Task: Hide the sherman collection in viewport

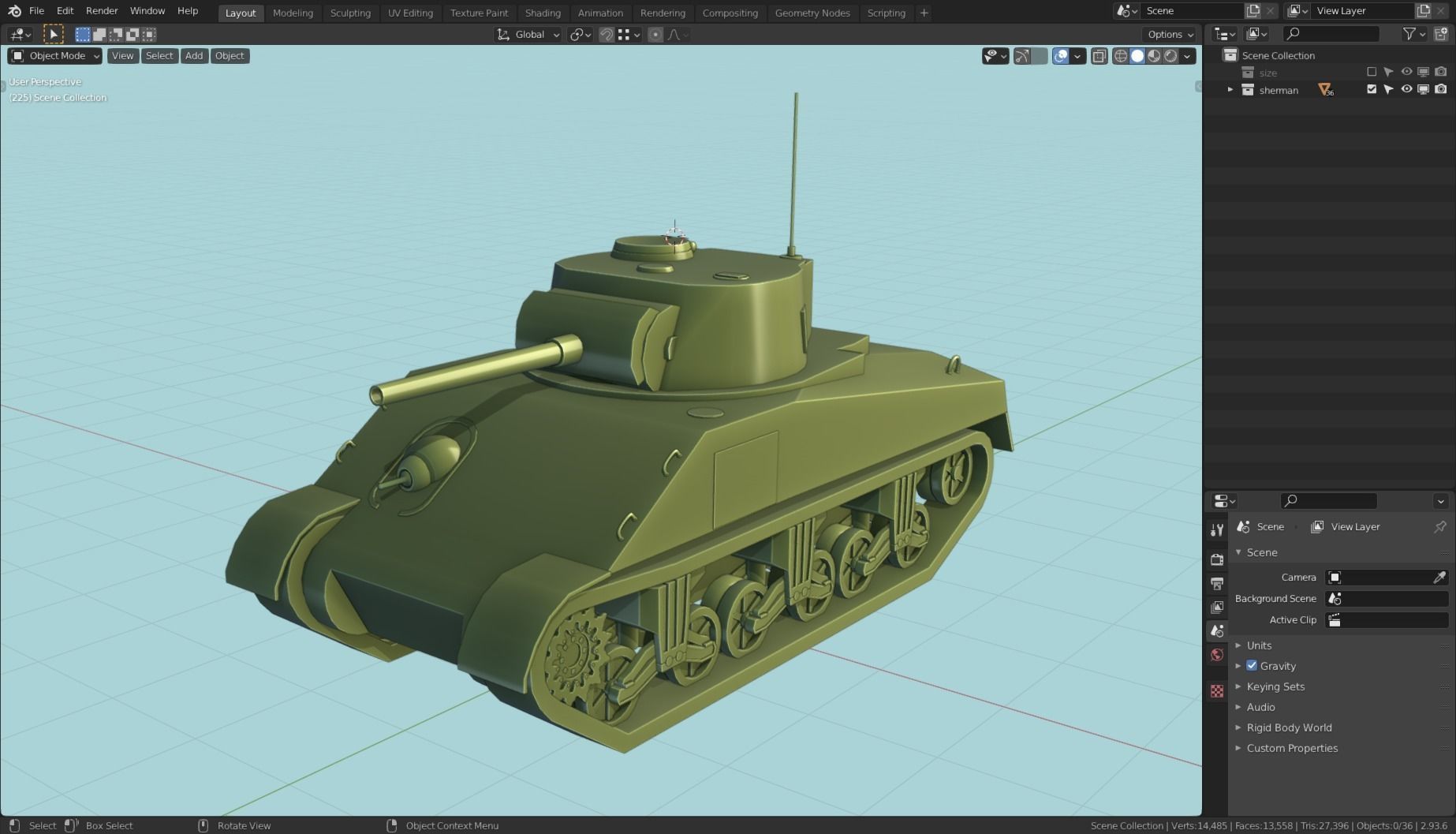Action: 1406,90
